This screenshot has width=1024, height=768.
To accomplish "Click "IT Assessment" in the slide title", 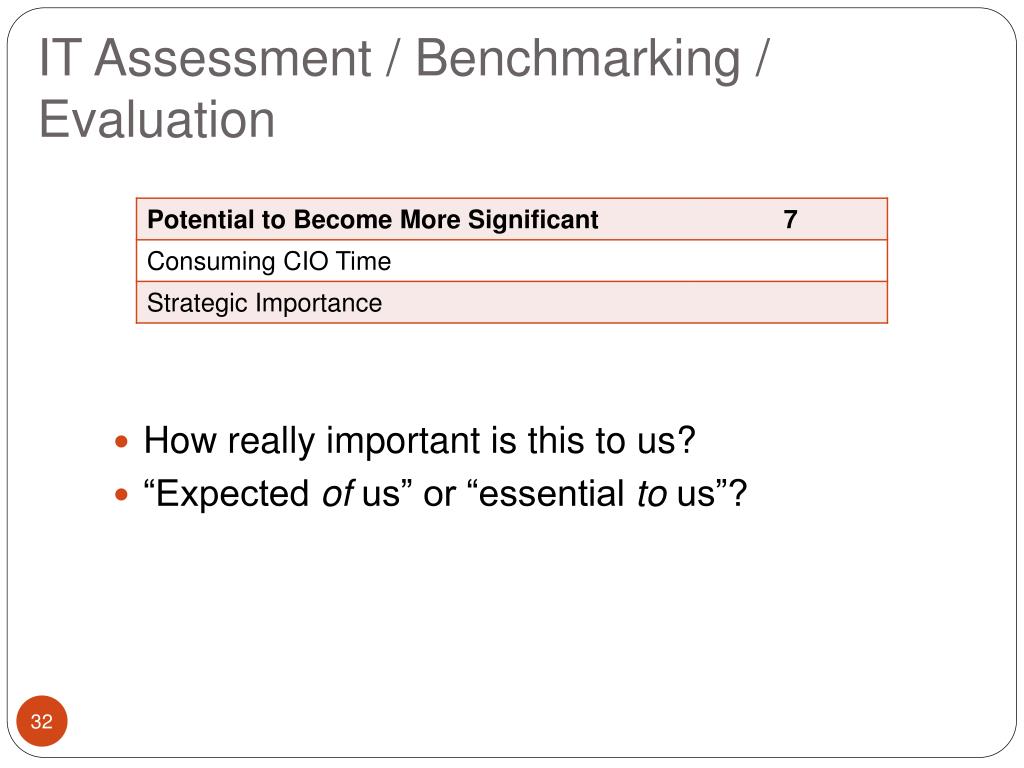I will click(205, 59).
